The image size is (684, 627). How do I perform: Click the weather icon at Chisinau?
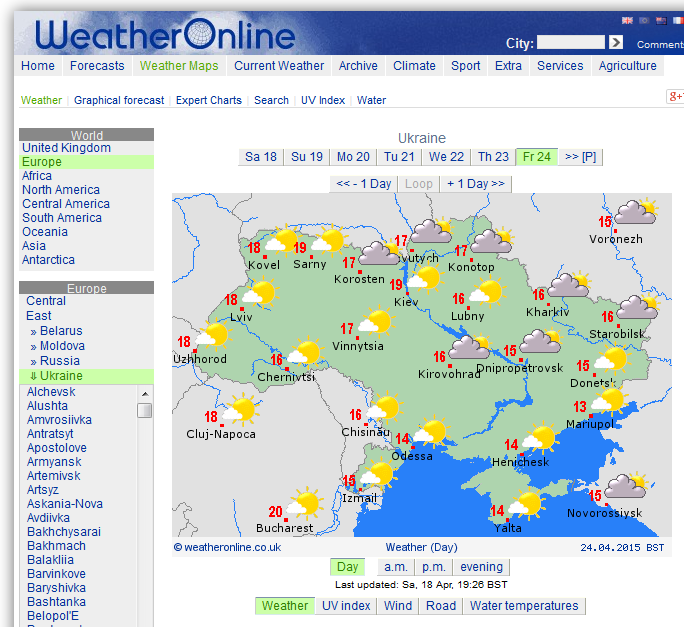(384, 408)
